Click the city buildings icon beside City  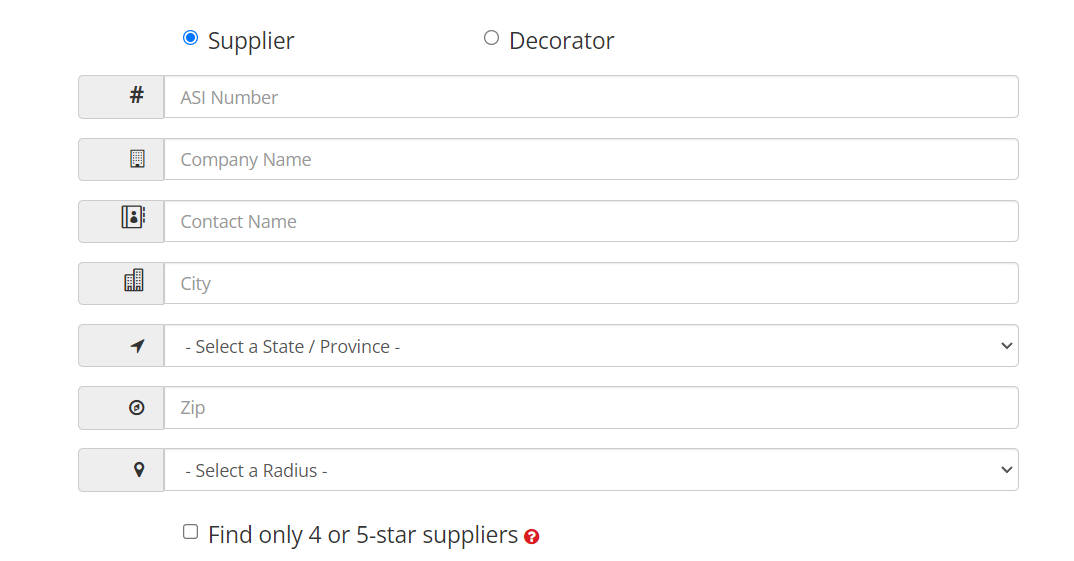134,280
